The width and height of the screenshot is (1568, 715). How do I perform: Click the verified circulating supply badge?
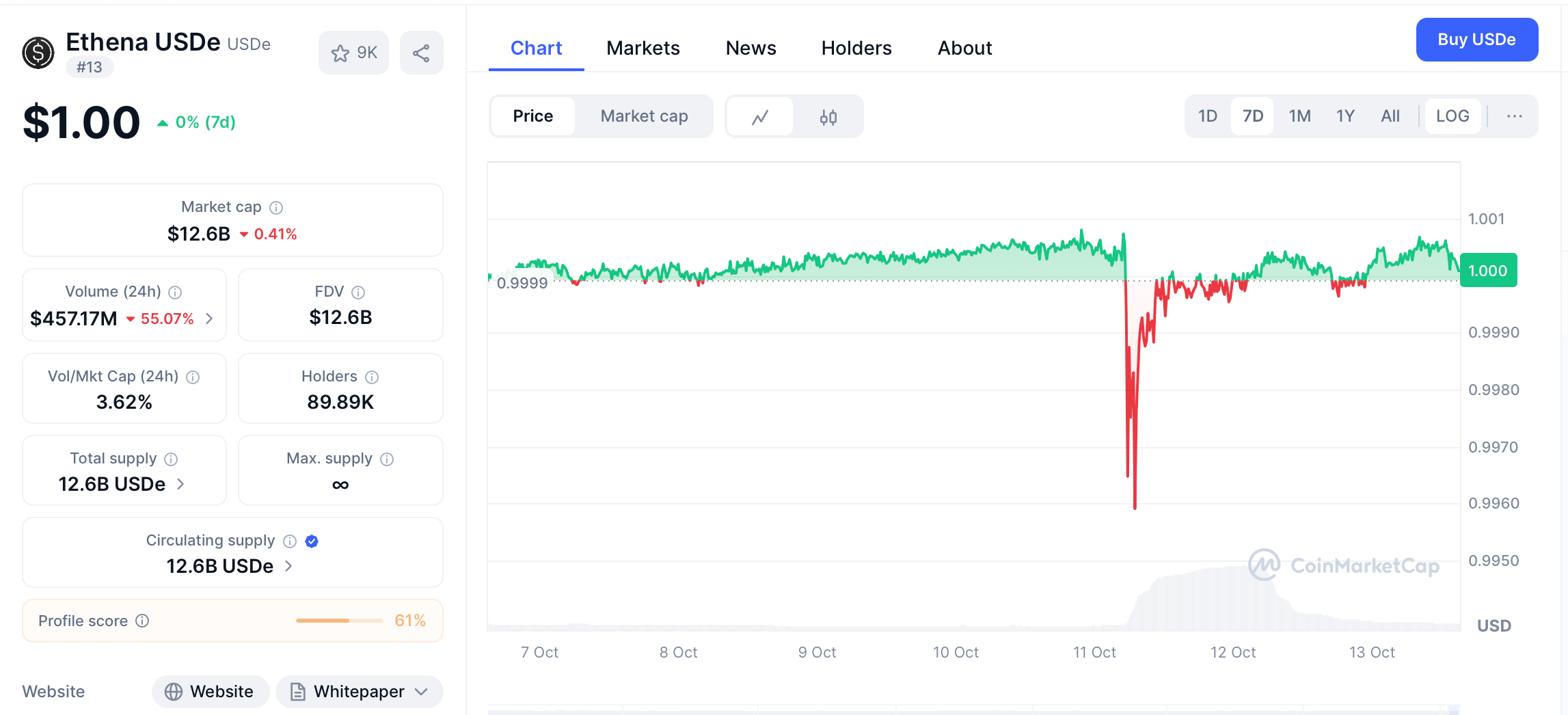312,541
